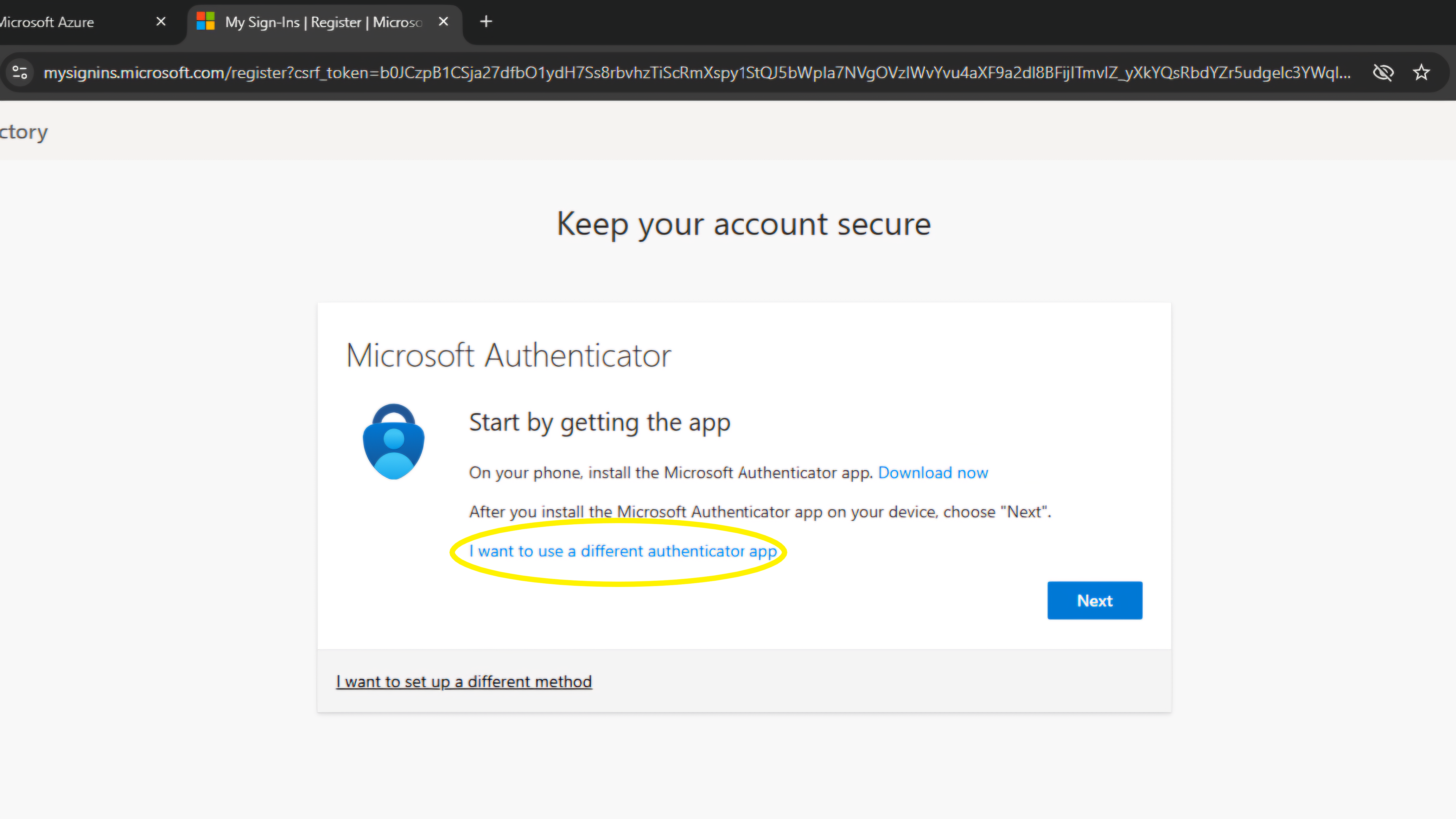Click the crossed-out eye tracking protection icon
Viewport: 1456px width, 819px height.
point(1383,72)
